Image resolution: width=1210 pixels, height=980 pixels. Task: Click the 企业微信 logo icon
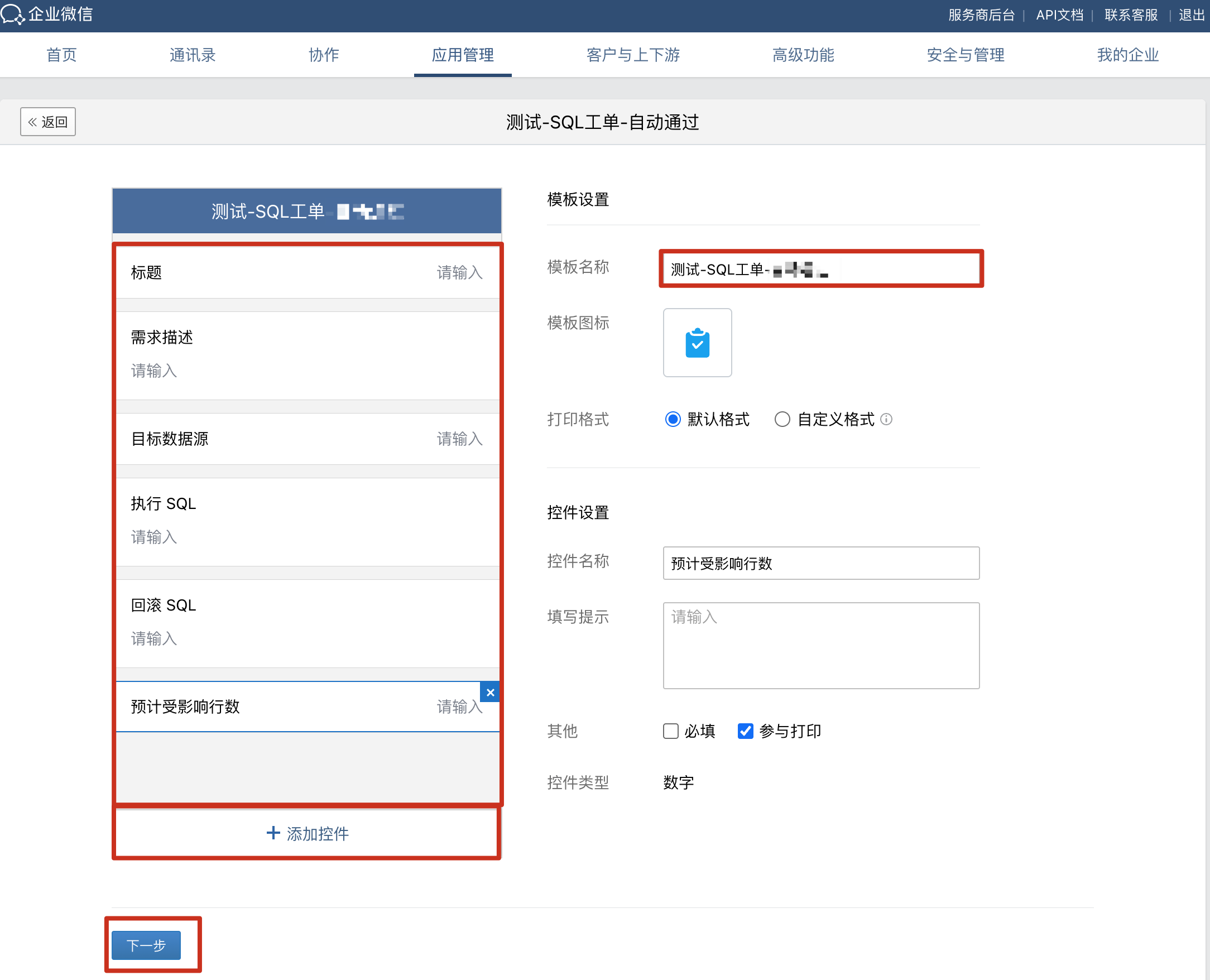[12, 14]
